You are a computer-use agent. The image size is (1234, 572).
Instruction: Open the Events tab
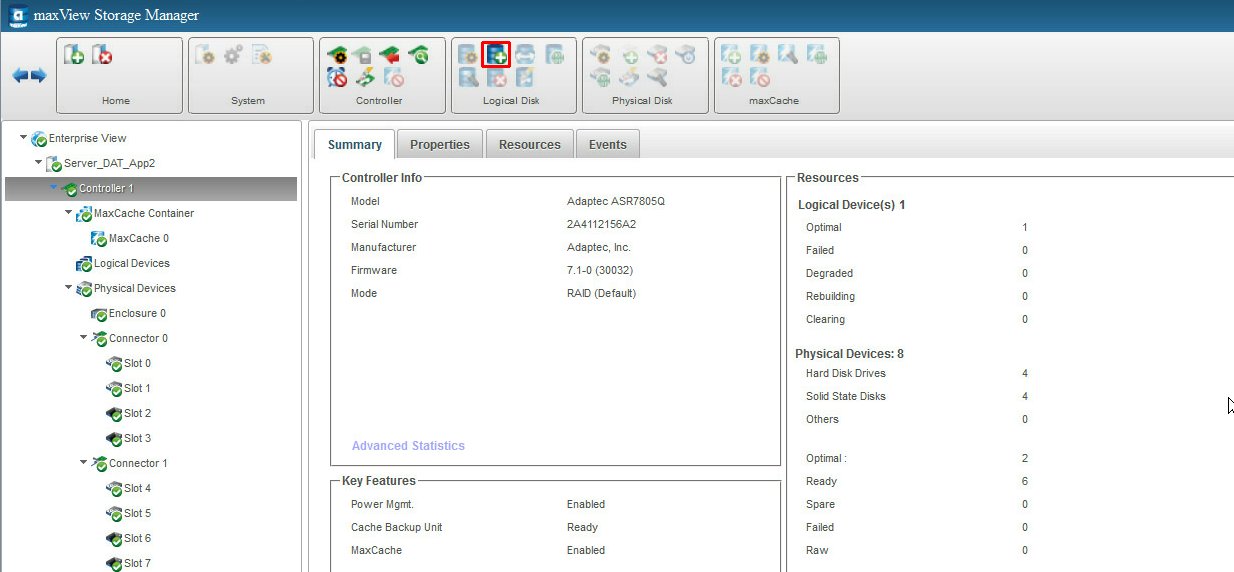[607, 144]
